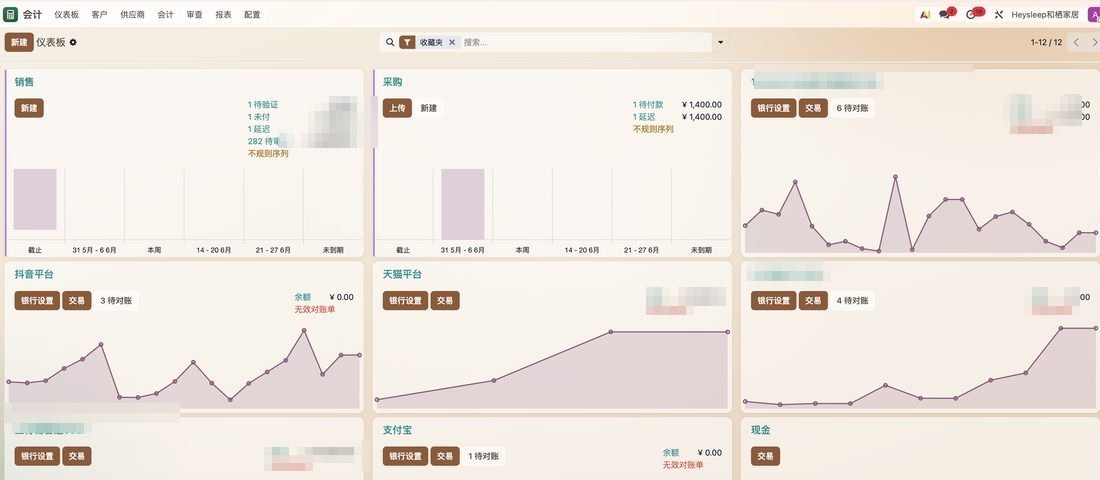Open the 配置 menu

point(252,14)
